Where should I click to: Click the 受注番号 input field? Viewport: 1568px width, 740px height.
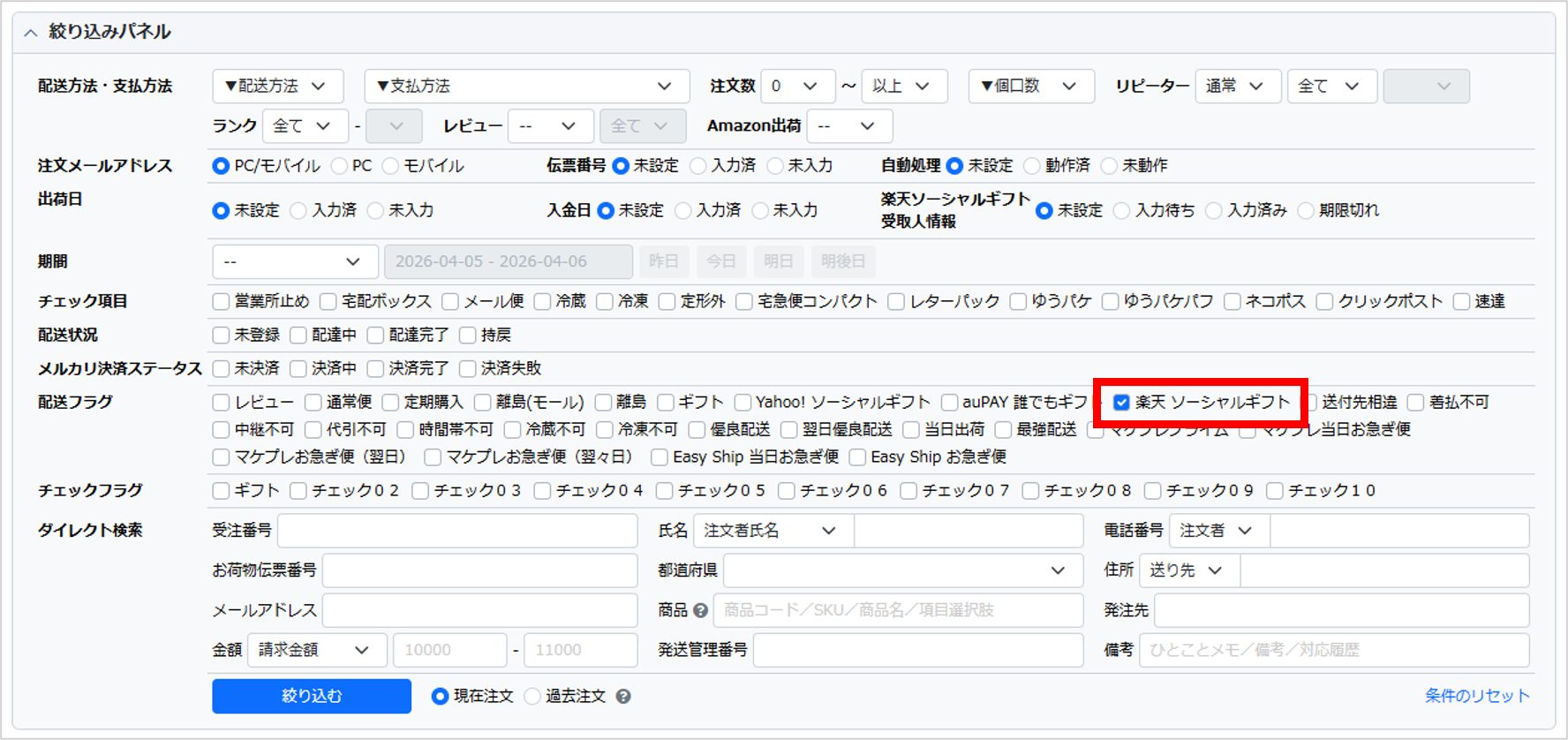[x=457, y=531]
